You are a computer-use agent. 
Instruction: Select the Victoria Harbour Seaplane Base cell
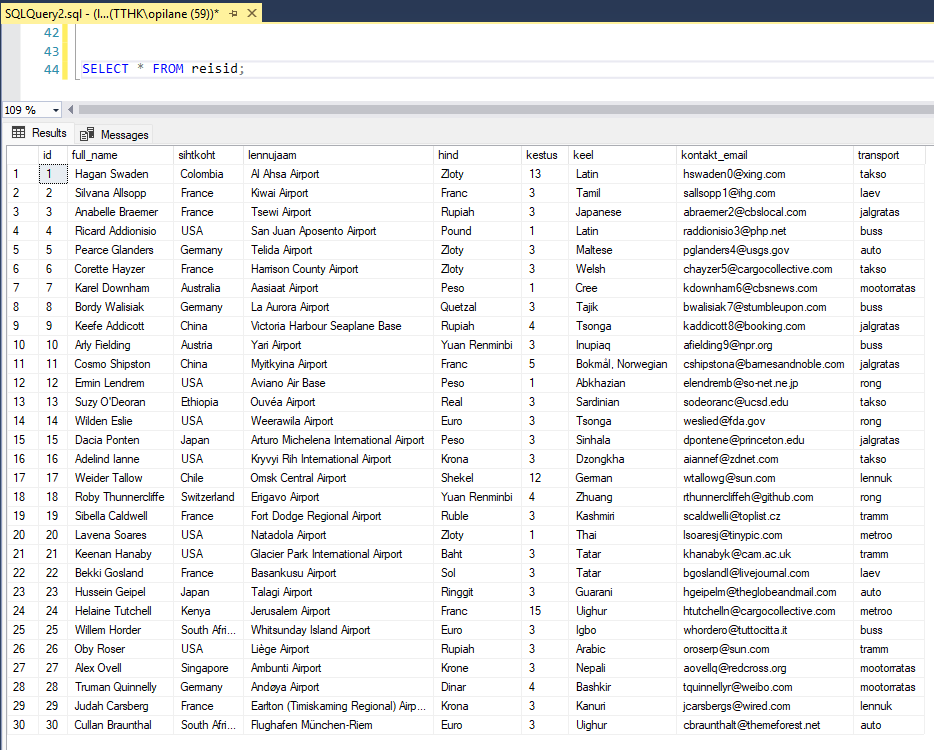click(326, 326)
